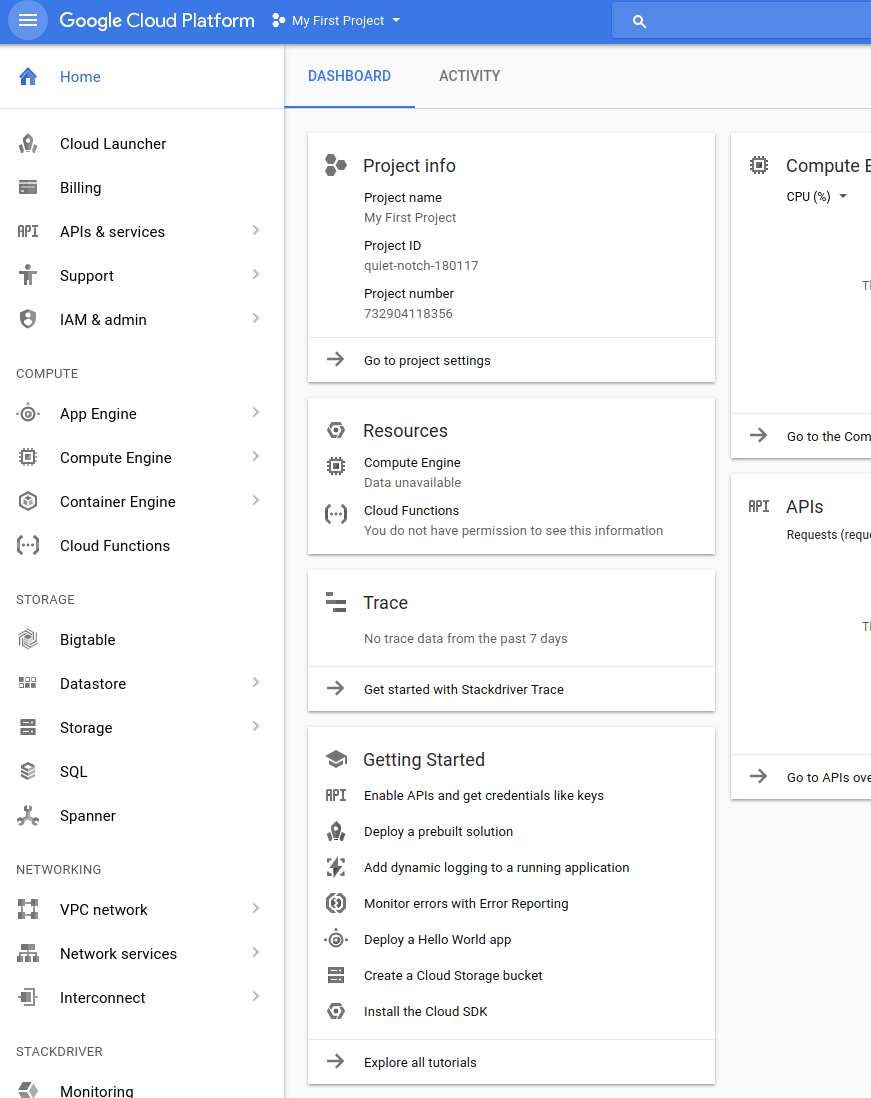The image size is (871, 1098).
Task: Click the Interconnect icon
Action: point(28,997)
